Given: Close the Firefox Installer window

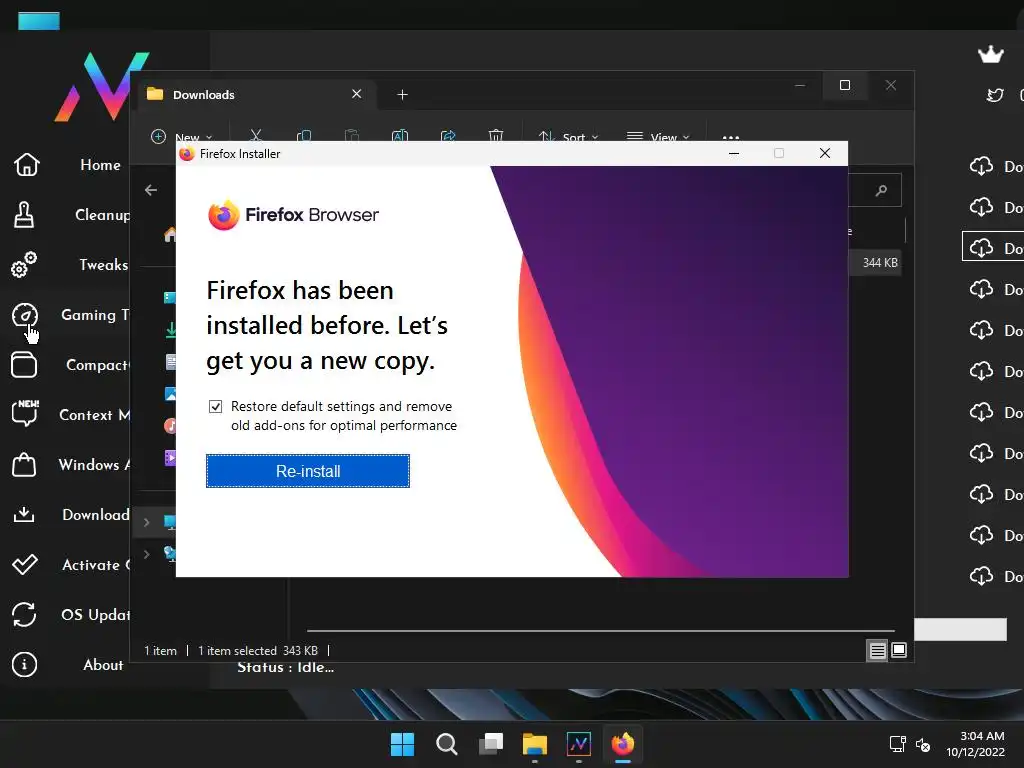Looking at the screenshot, I should click(x=825, y=153).
